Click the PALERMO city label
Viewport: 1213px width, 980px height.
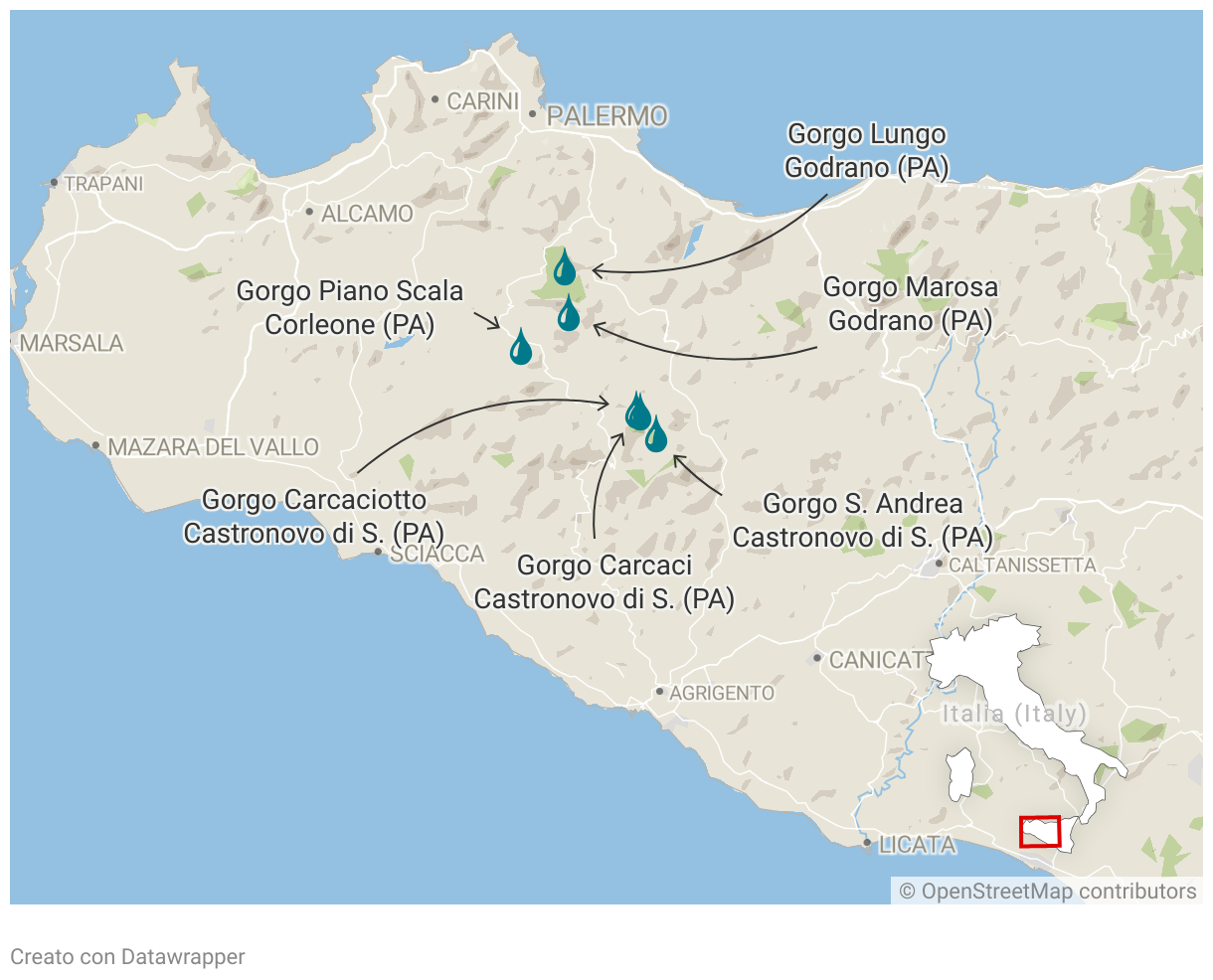[606, 116]
